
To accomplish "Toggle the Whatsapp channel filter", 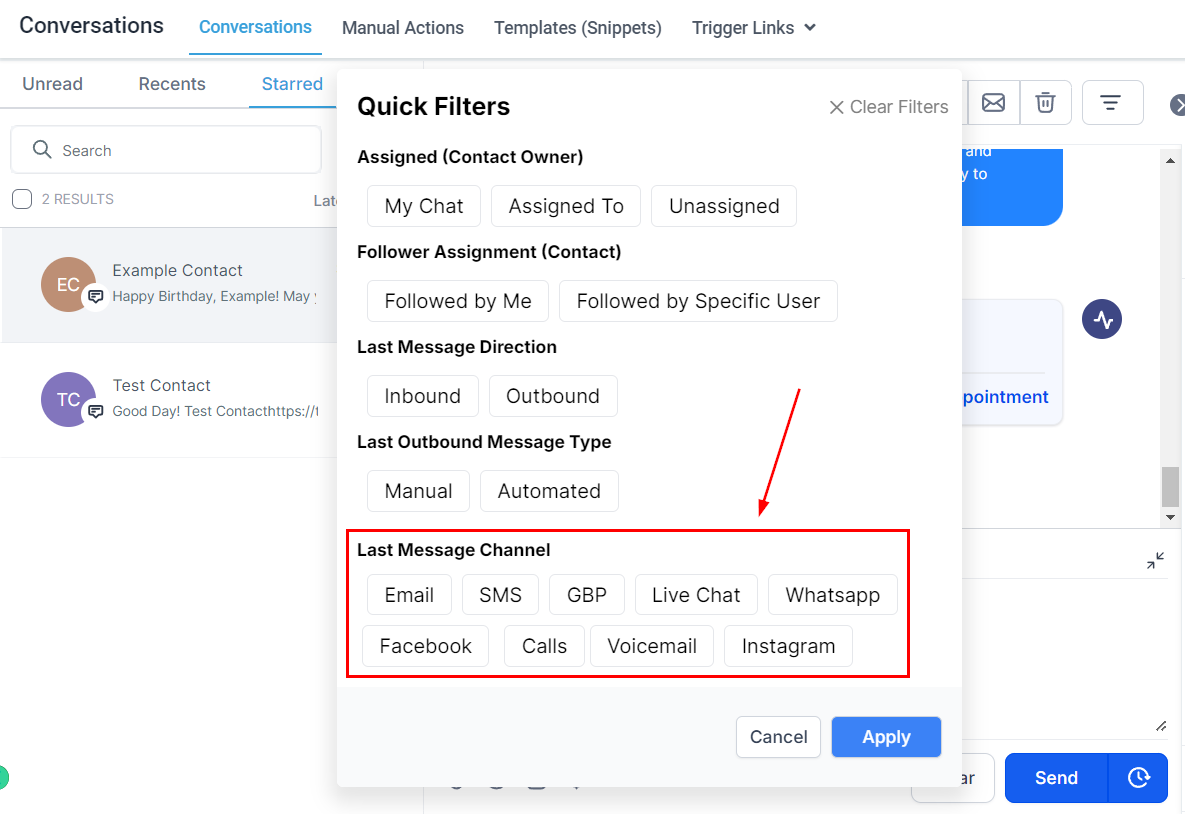I will pos(832,595).
